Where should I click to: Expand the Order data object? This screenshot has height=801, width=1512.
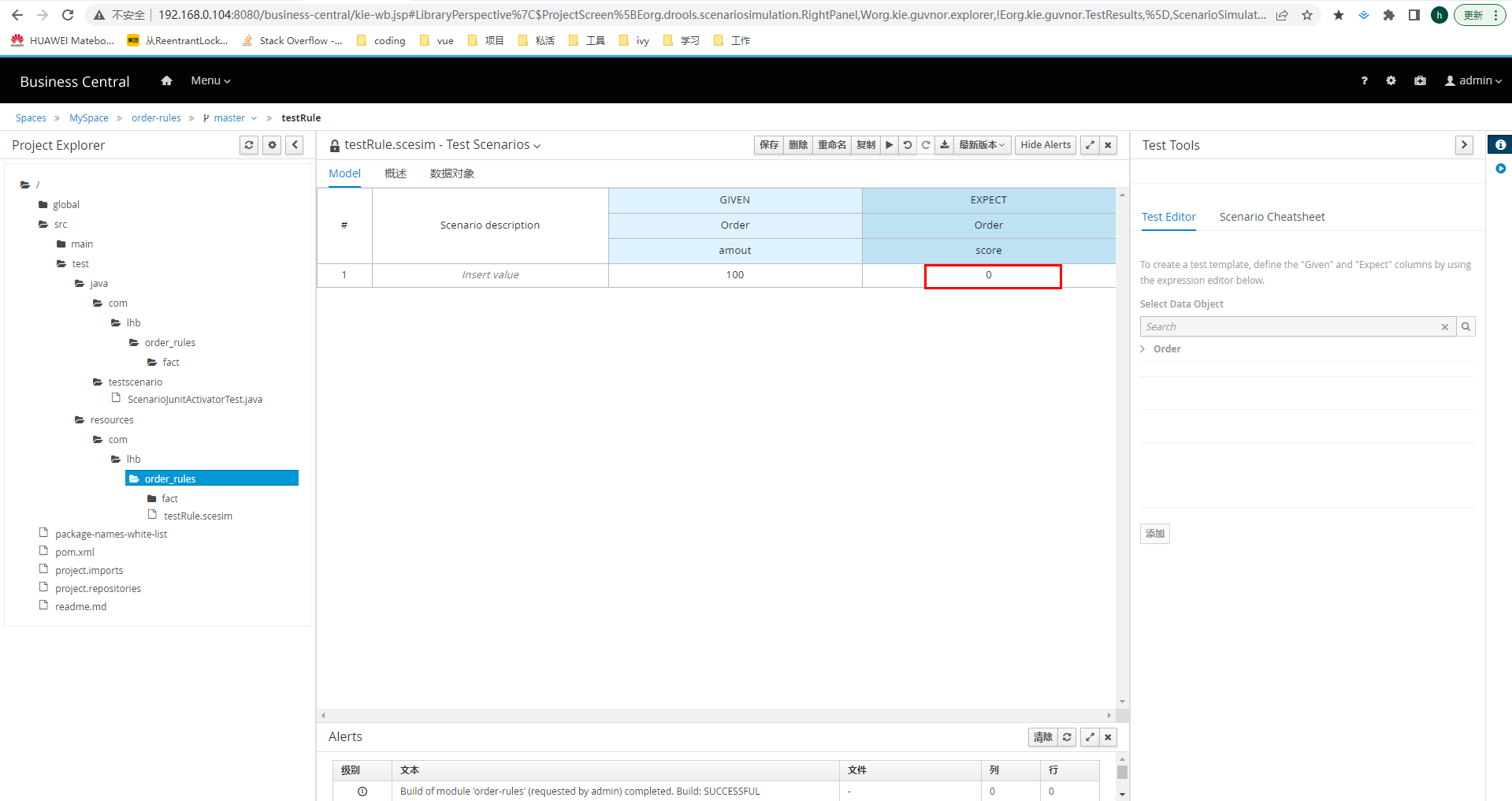click(x=1143, y=349)
